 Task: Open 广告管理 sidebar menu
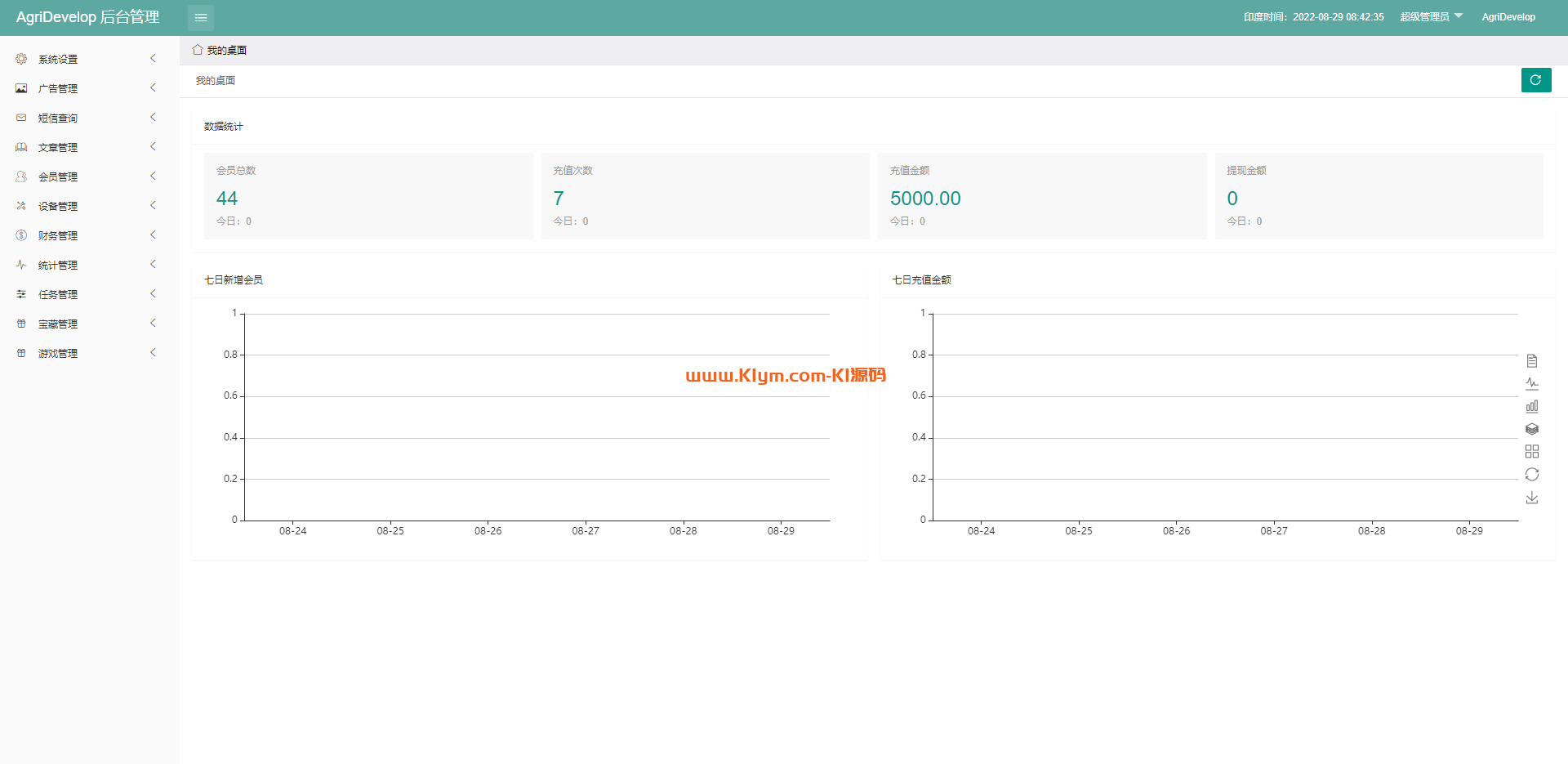pos(58,89)
